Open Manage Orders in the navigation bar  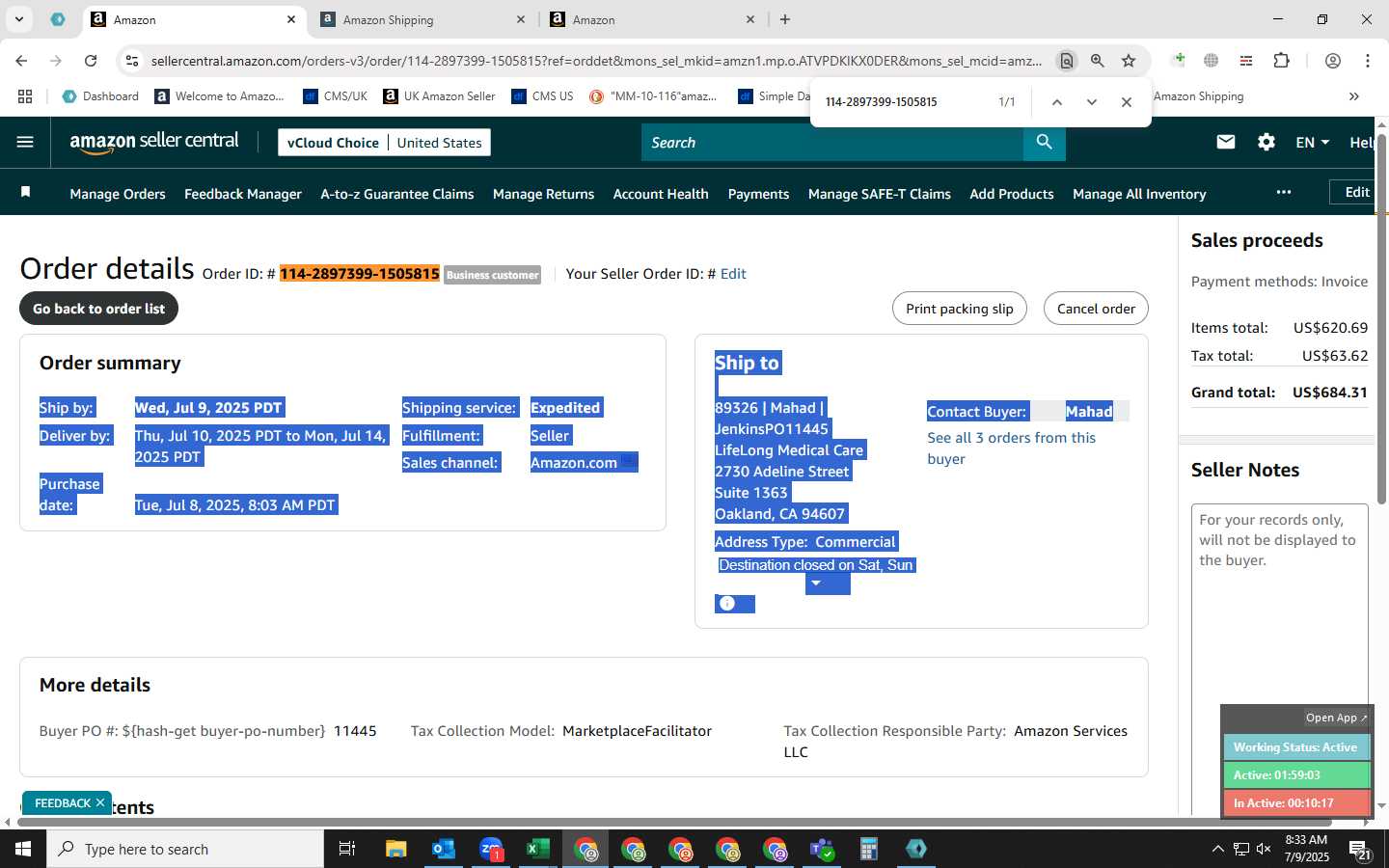pos(118,194)
